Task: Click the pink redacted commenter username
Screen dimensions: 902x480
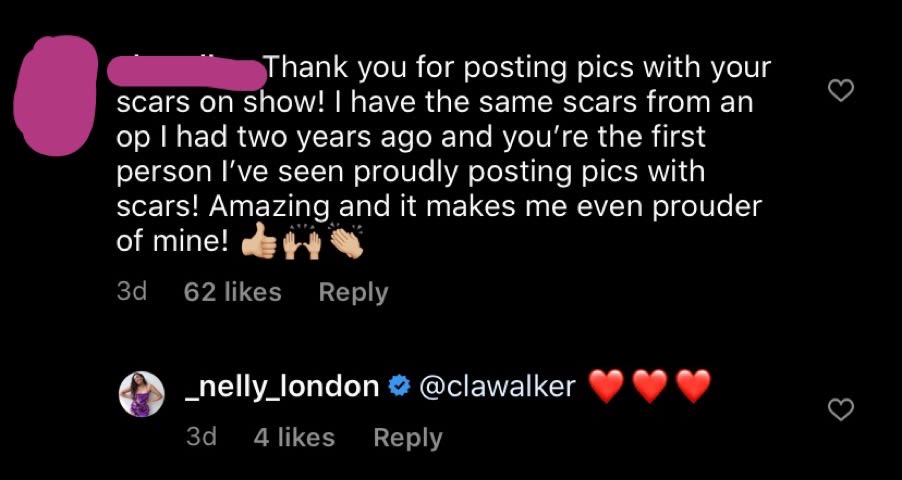Action: point(187,74)
